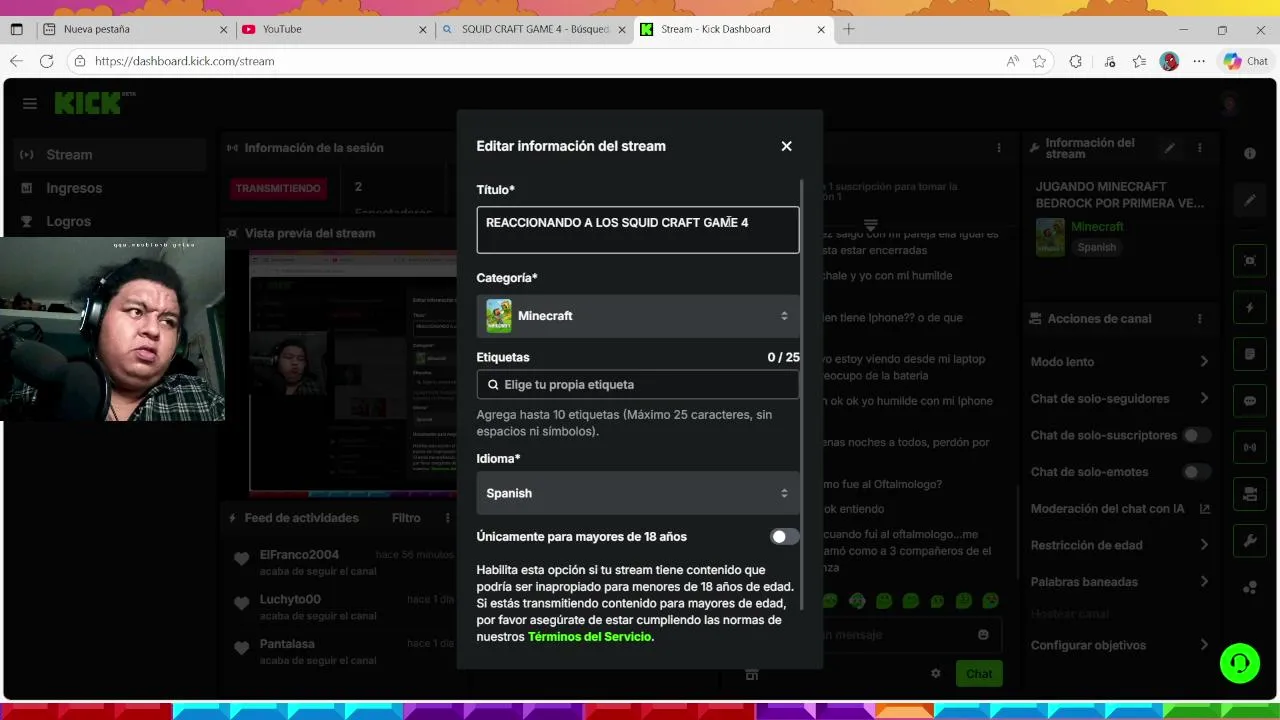Open the Filtro option in Feed de actividades
The image size is (1280, 720).
tap(406, 518)
